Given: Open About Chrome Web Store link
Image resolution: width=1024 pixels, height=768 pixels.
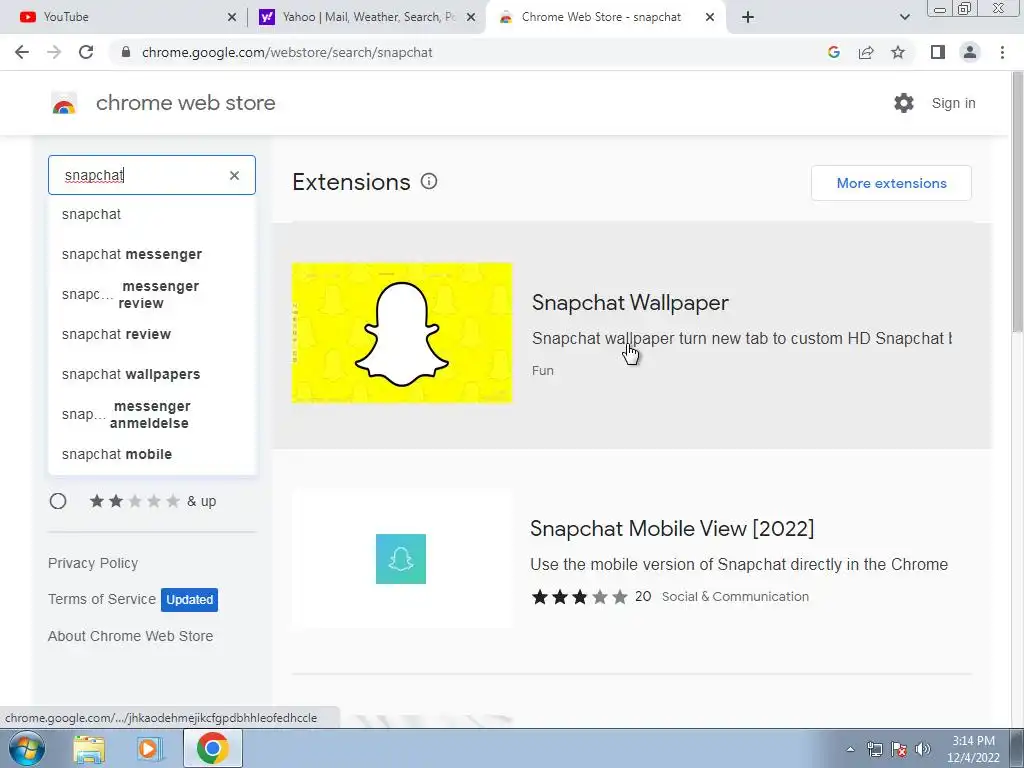Looking at the screenshot, I should (131, 636).
